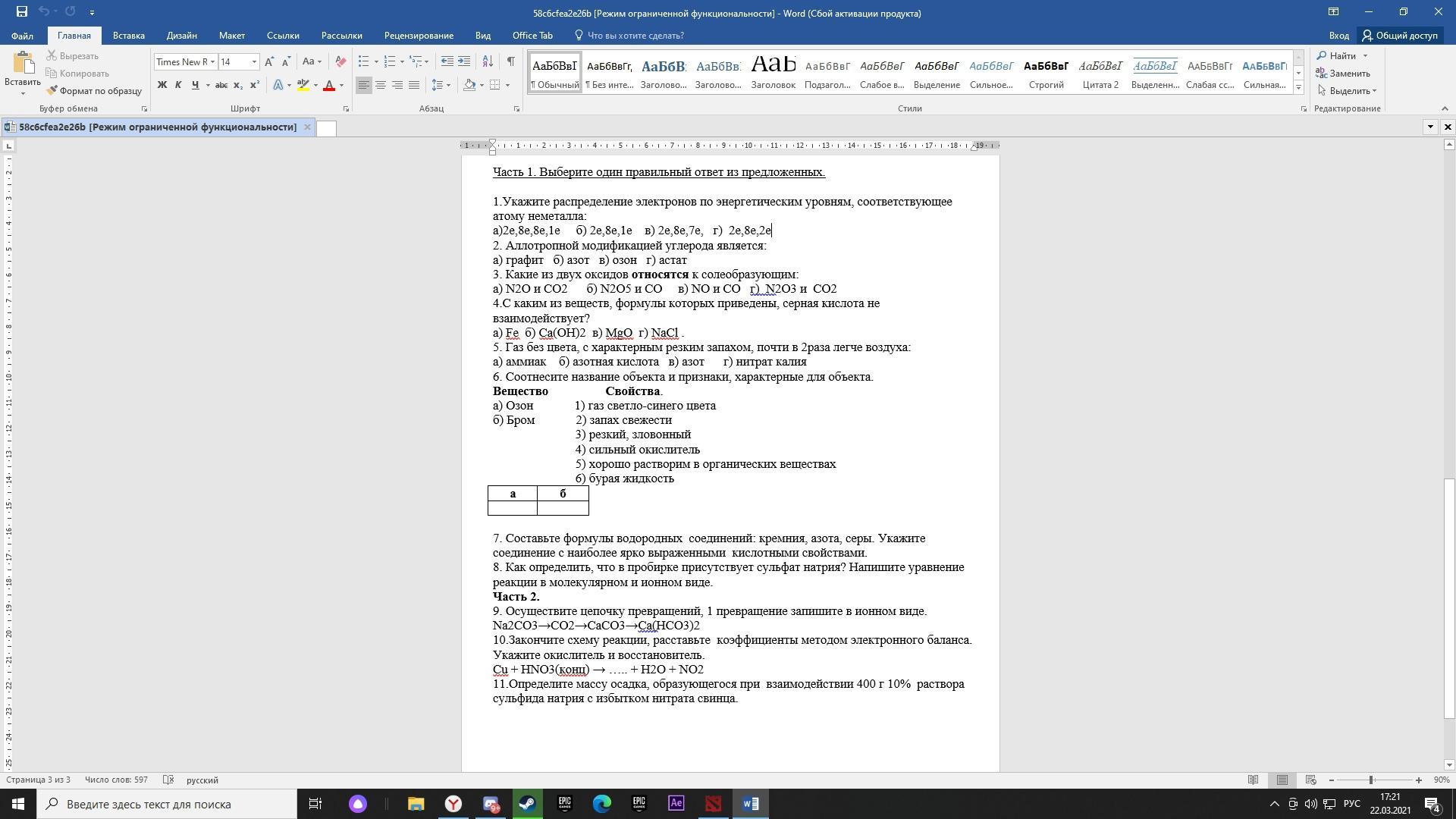Click the show paragraph marks icon
Viewport: 1456px width, 819px height.
pos(510,61)
